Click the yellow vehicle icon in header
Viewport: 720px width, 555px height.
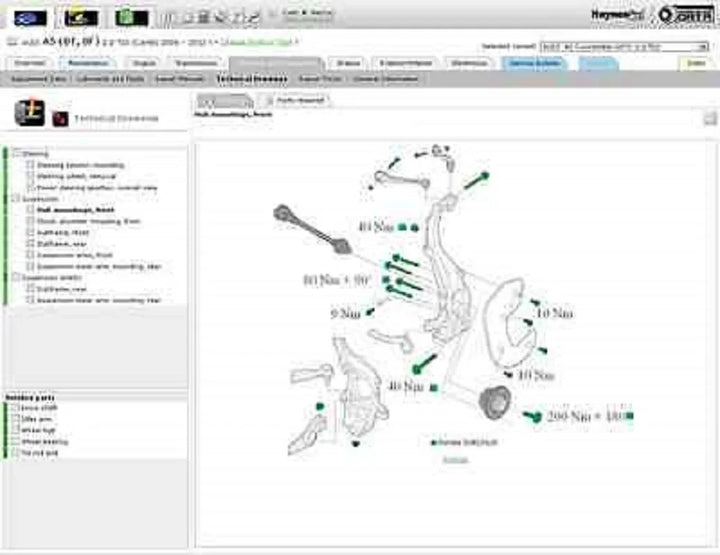pyautogui.click(x=82, y=17)
